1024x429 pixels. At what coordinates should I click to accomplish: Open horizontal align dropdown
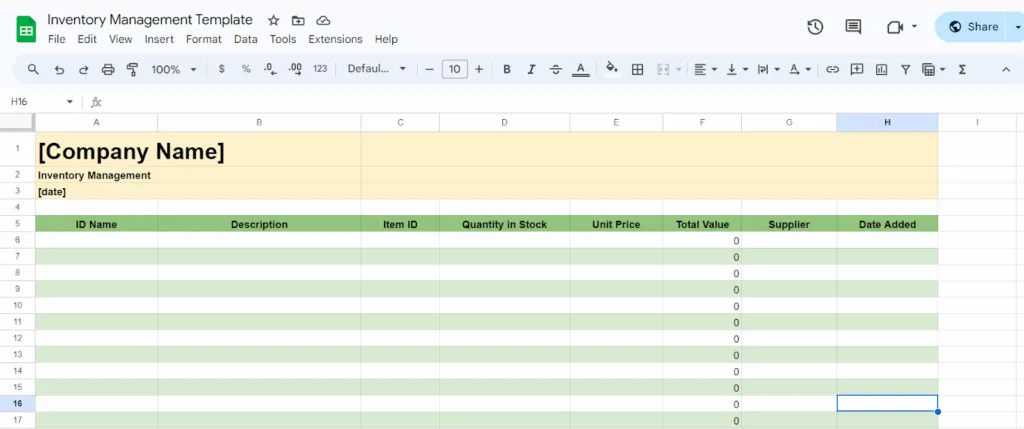[x=705, y=69]
